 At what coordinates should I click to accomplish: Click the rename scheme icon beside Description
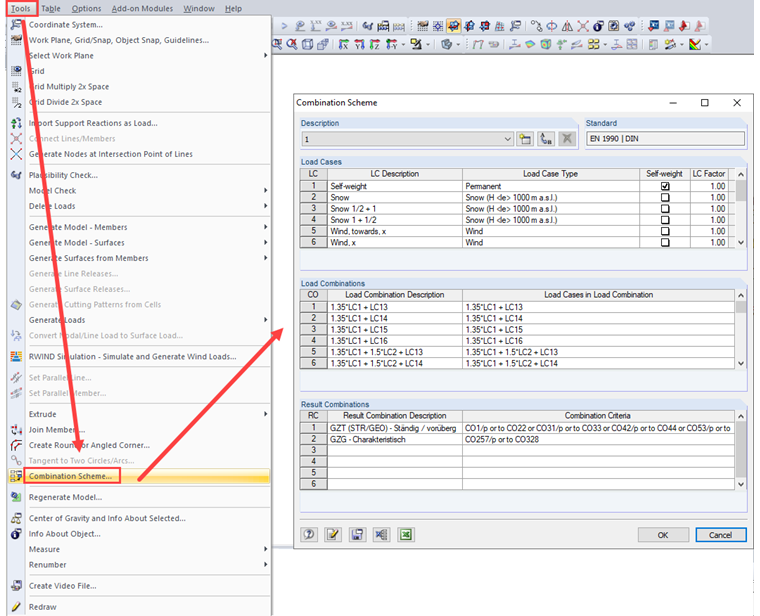(546, 139)
